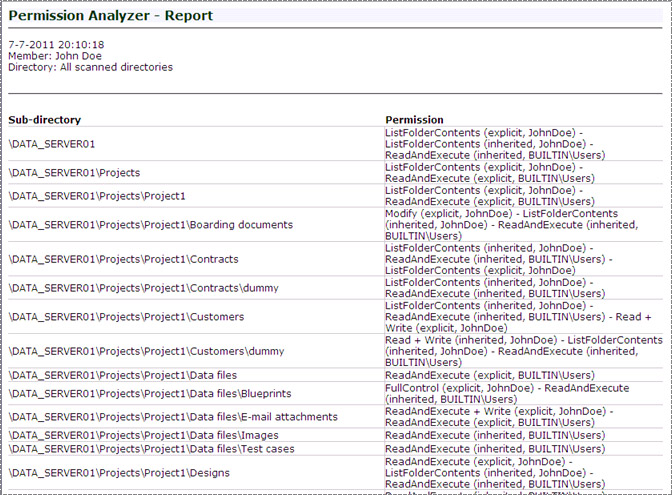Click the Member: John Doe line
672x495 pixels.
(x=55, y=56)
